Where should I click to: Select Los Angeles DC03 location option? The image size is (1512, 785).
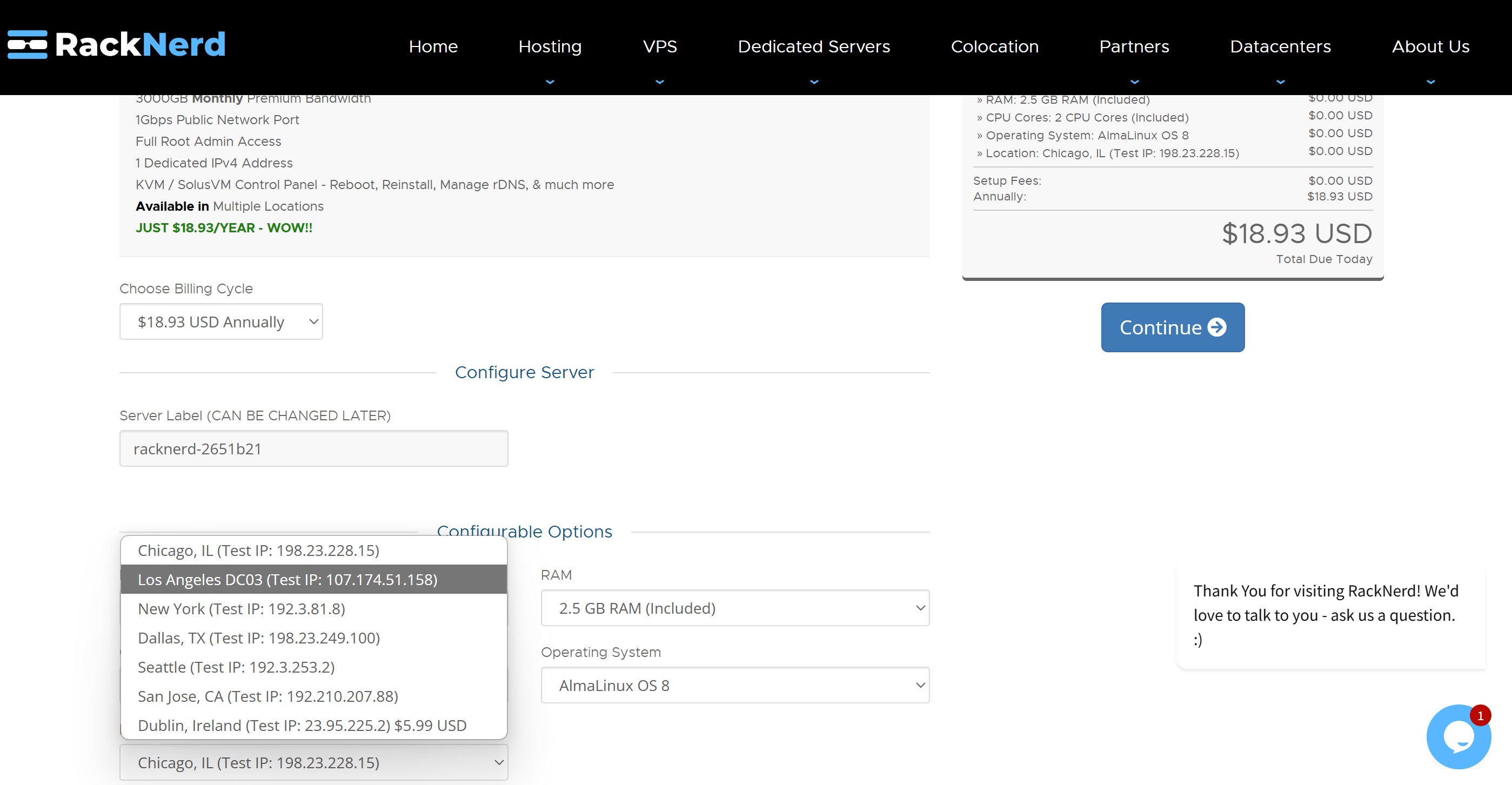(x=313, y=579)
